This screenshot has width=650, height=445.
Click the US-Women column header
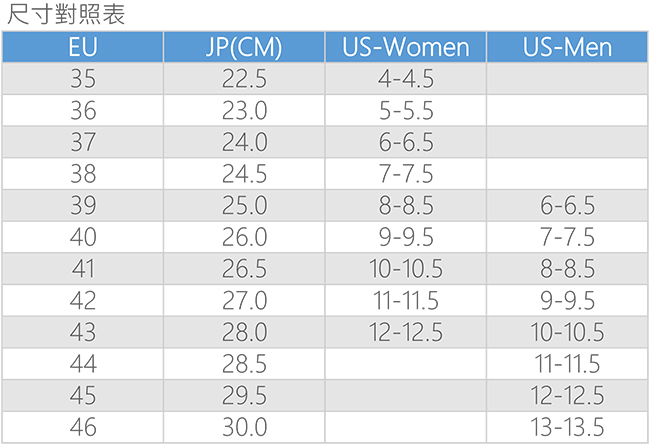(405, 47)
